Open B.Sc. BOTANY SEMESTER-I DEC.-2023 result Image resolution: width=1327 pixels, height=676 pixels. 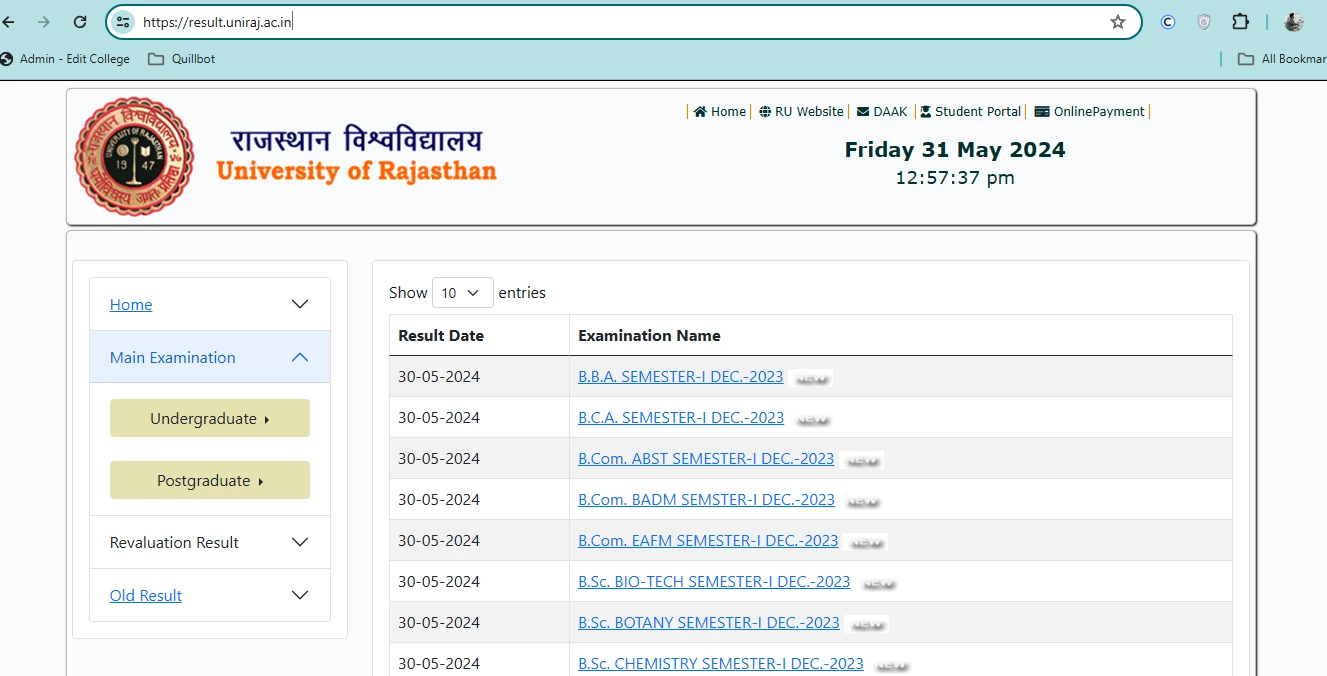click(x=709, y=622)
